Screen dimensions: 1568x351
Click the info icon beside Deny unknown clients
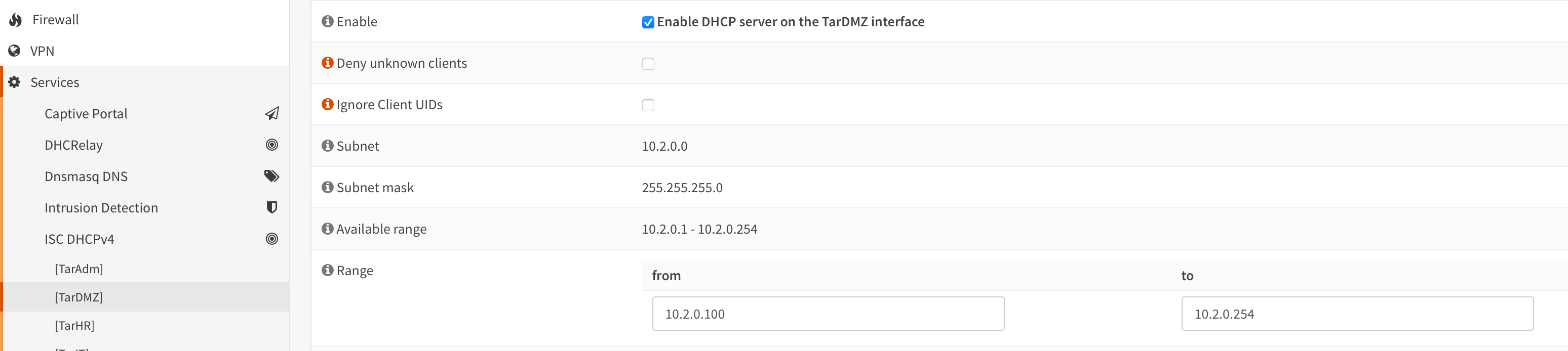(x=328, y=63)
